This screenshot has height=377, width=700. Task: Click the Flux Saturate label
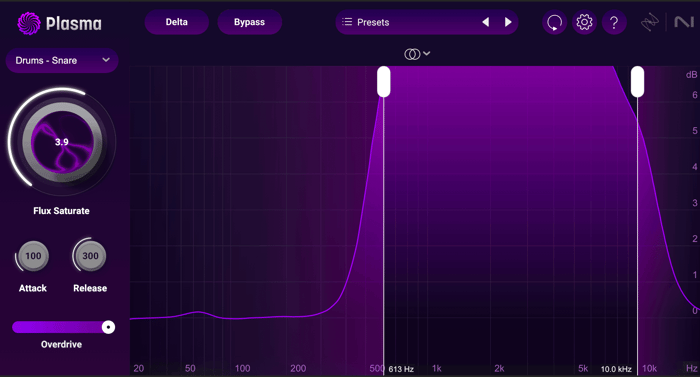pyautogui.click(x=62, y=211)
